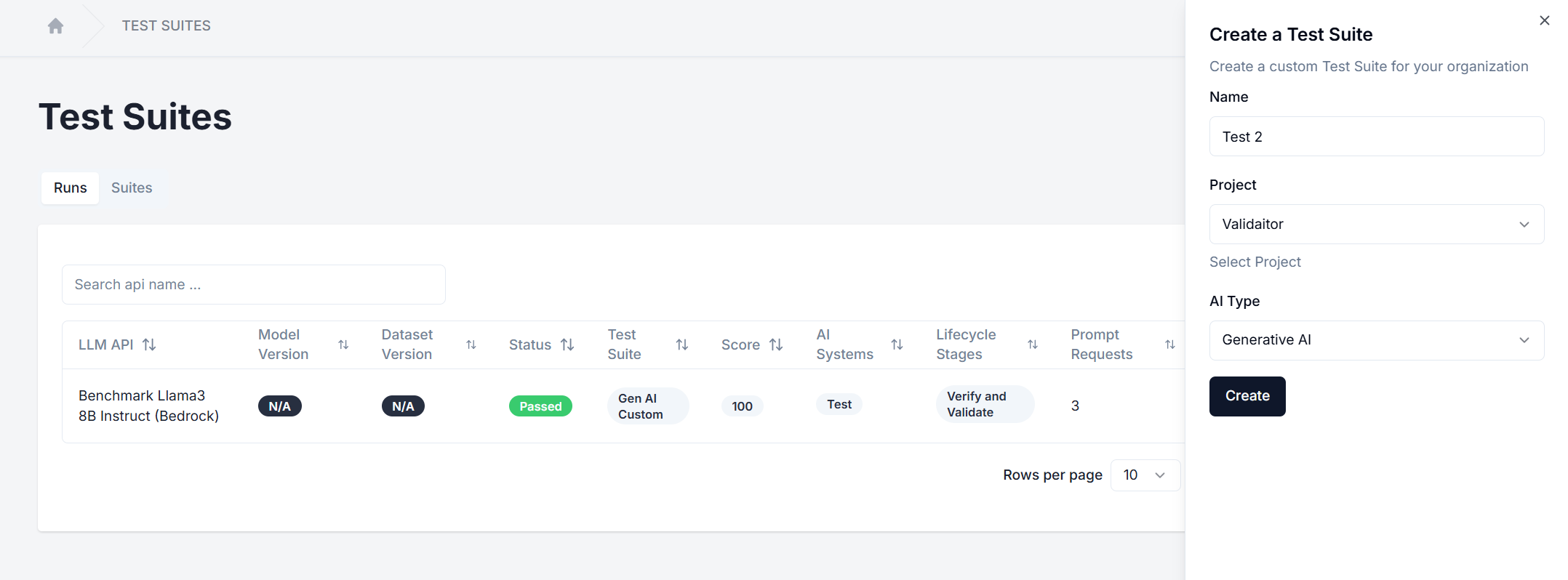Viewport: 1568px width, 580px height.
Task: Sort the Status column
Action: tap(567, 345)
